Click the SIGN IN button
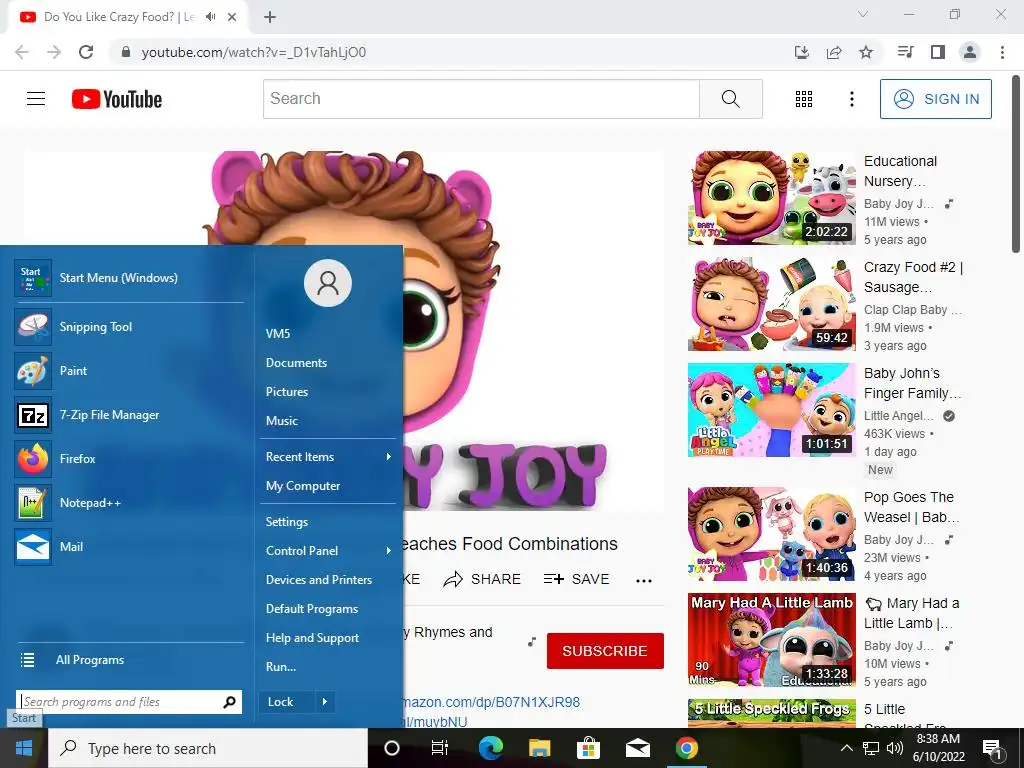This screenshot has height=768, width=1024. pos(936,99)
